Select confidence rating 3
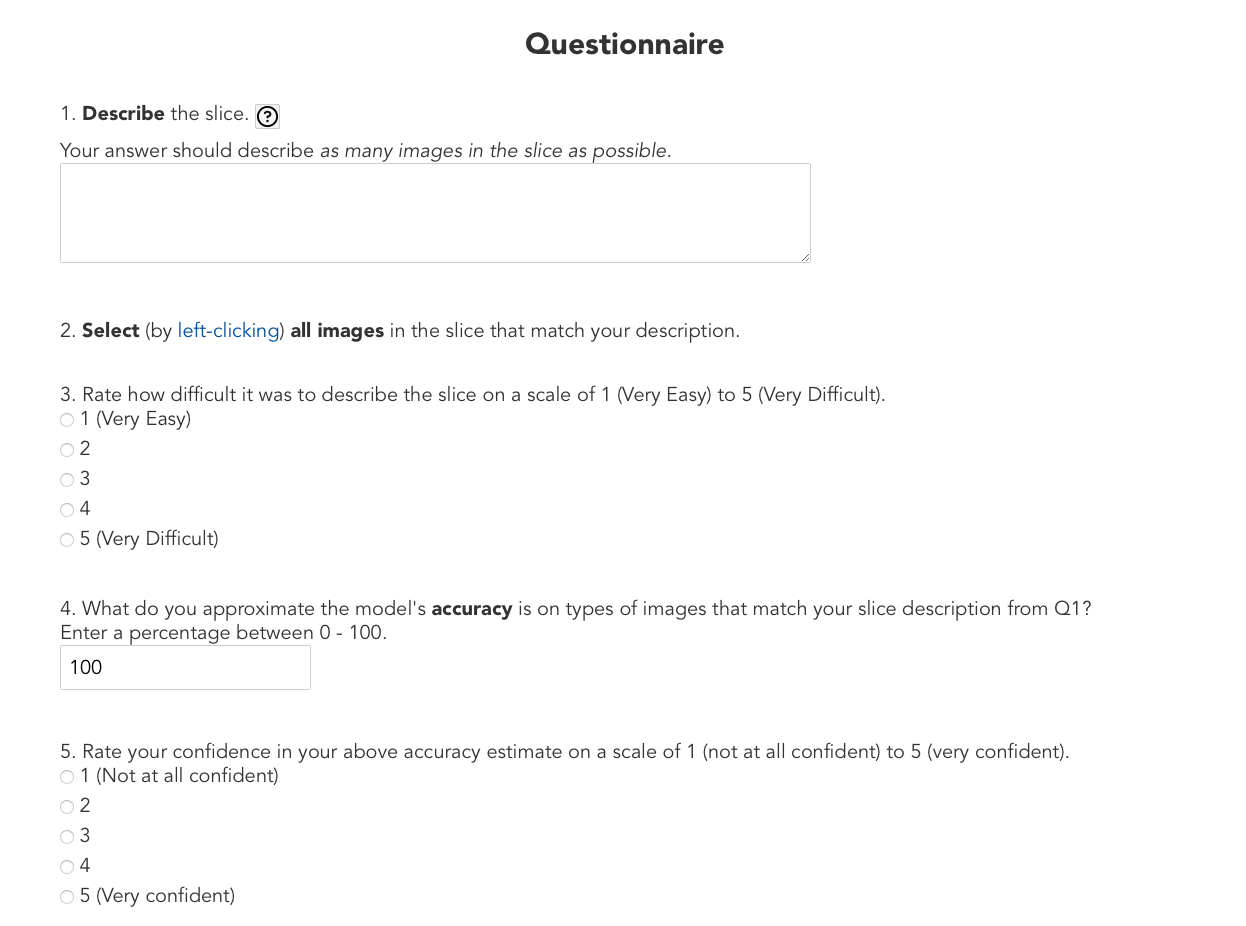 click(67, 837)
